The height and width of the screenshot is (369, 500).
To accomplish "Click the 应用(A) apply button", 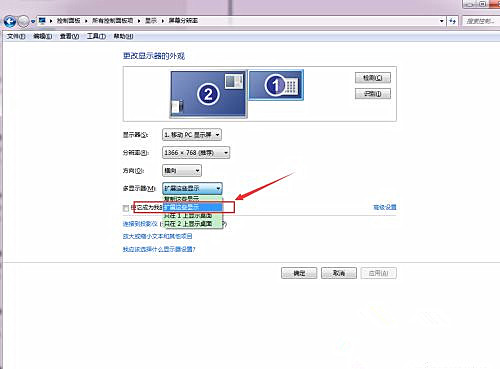I will [378, 273].
